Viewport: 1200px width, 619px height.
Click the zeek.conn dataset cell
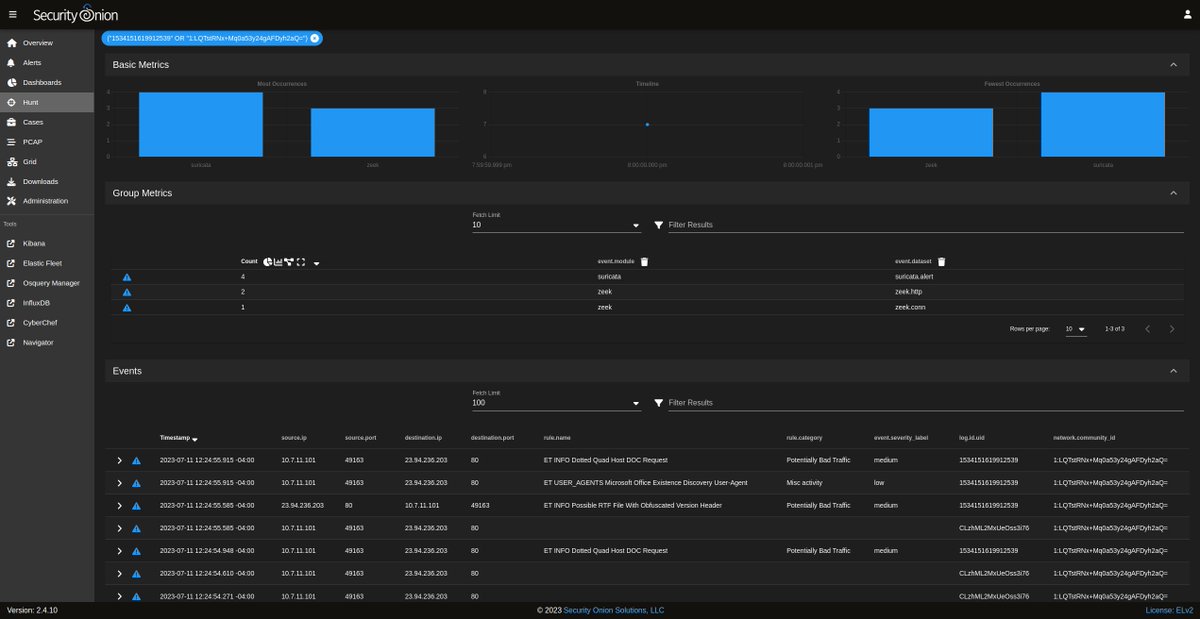910,307
